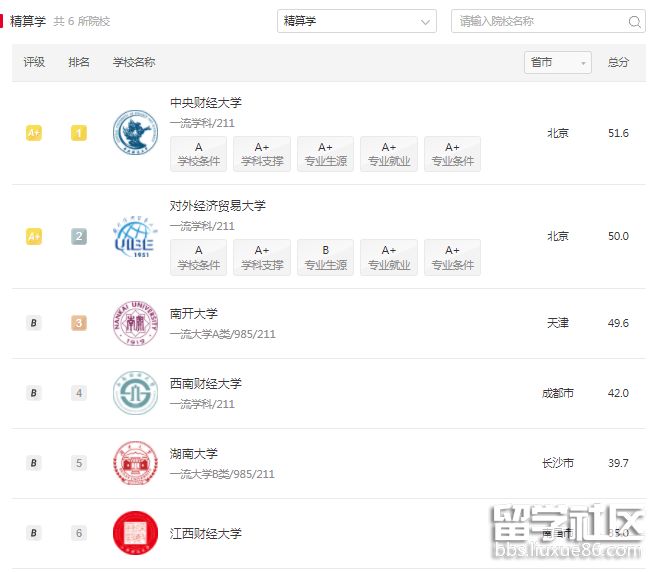Click 专业生源 B tag for 对外经济贸易大学
Image resolution: width=658 pixels, height=572 pixels.
pyautogui.click(x=326, y=257)
